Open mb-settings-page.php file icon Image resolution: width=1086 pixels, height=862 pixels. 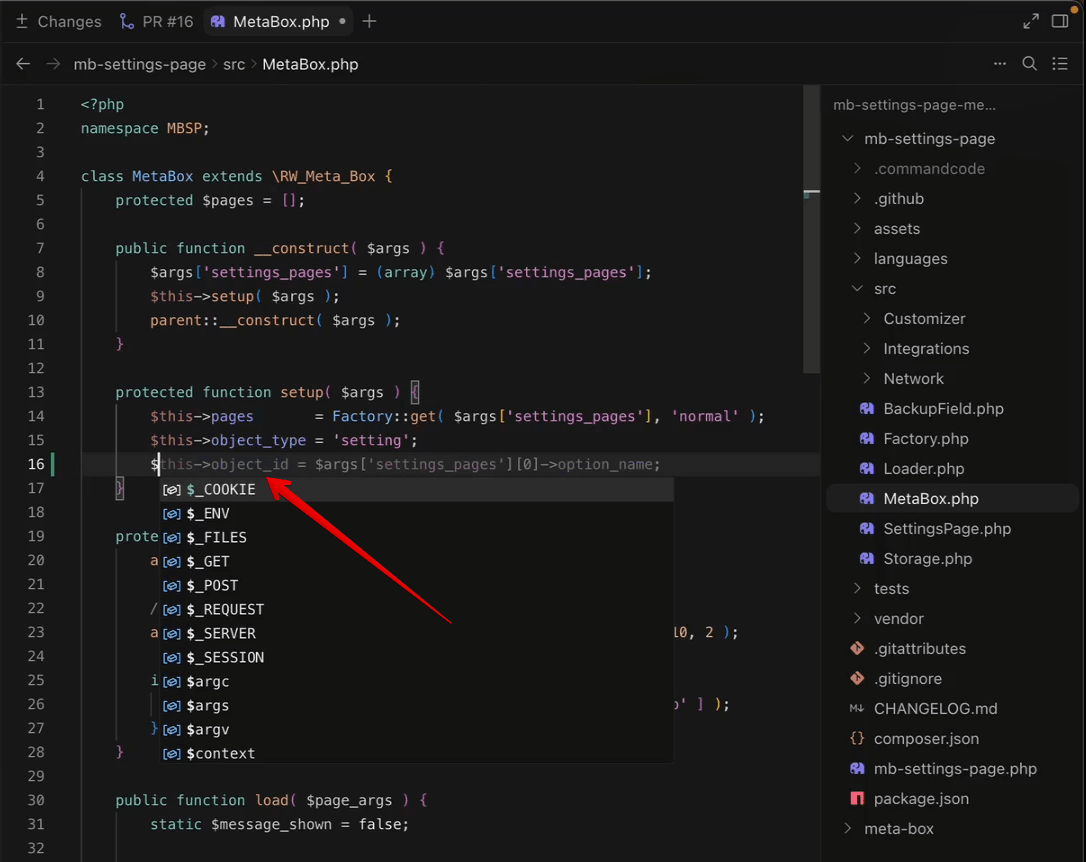[x=857, y=769]
